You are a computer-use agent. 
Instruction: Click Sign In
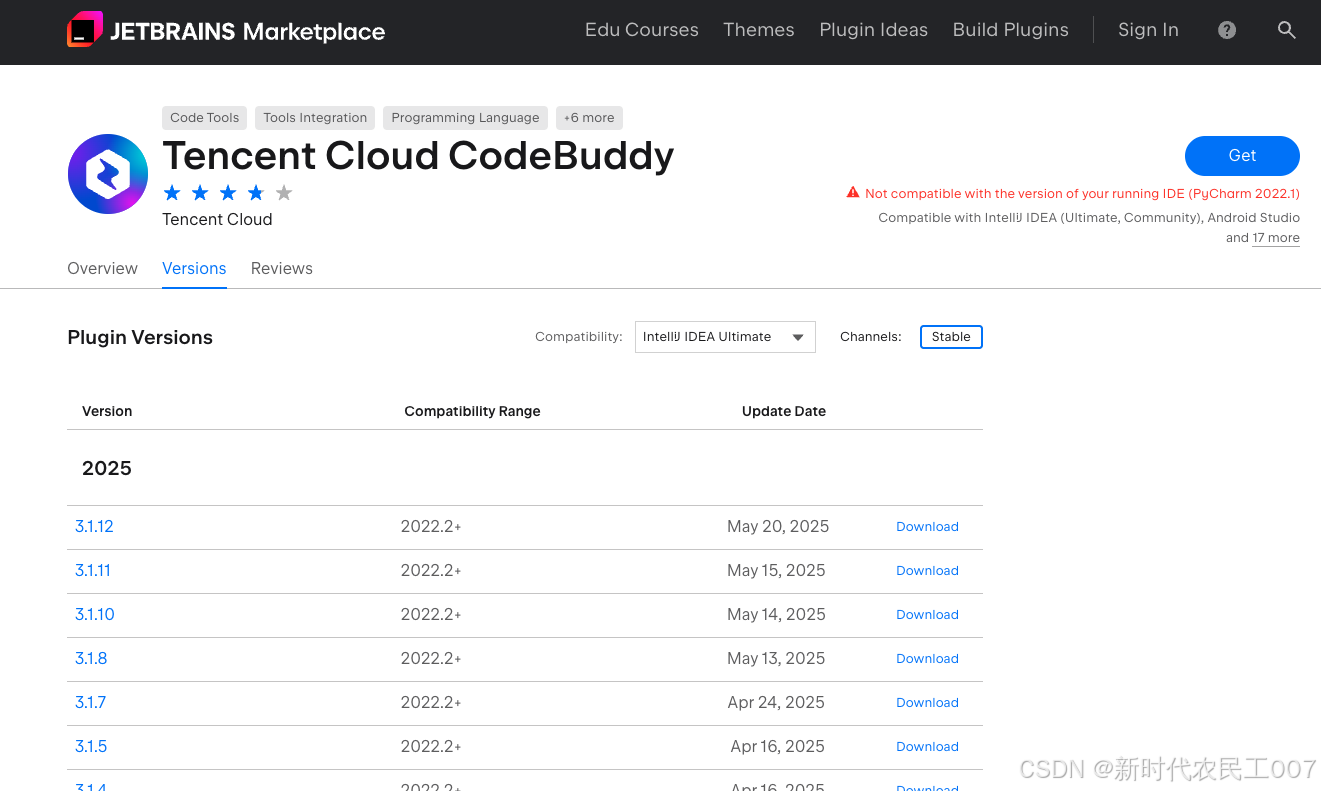click(1148, 30)
